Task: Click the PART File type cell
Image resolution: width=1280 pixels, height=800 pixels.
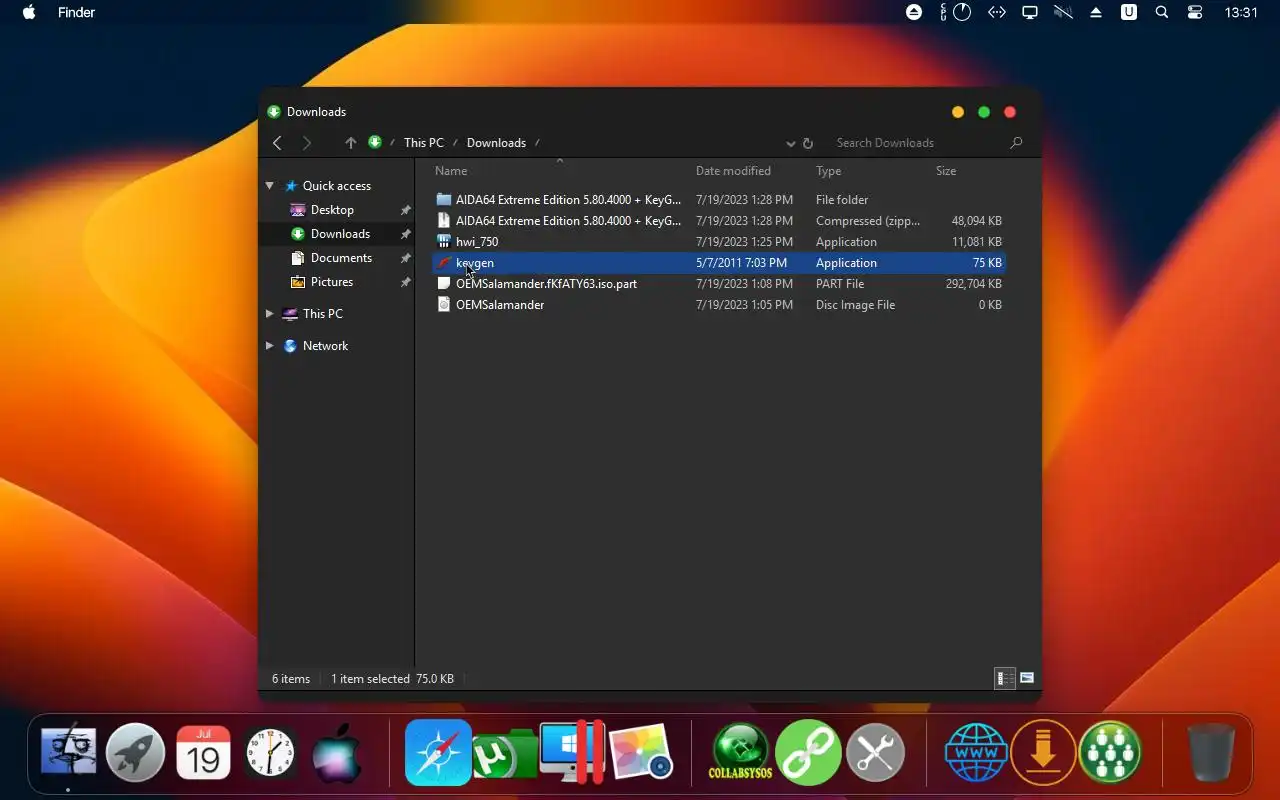Action: 840,284
